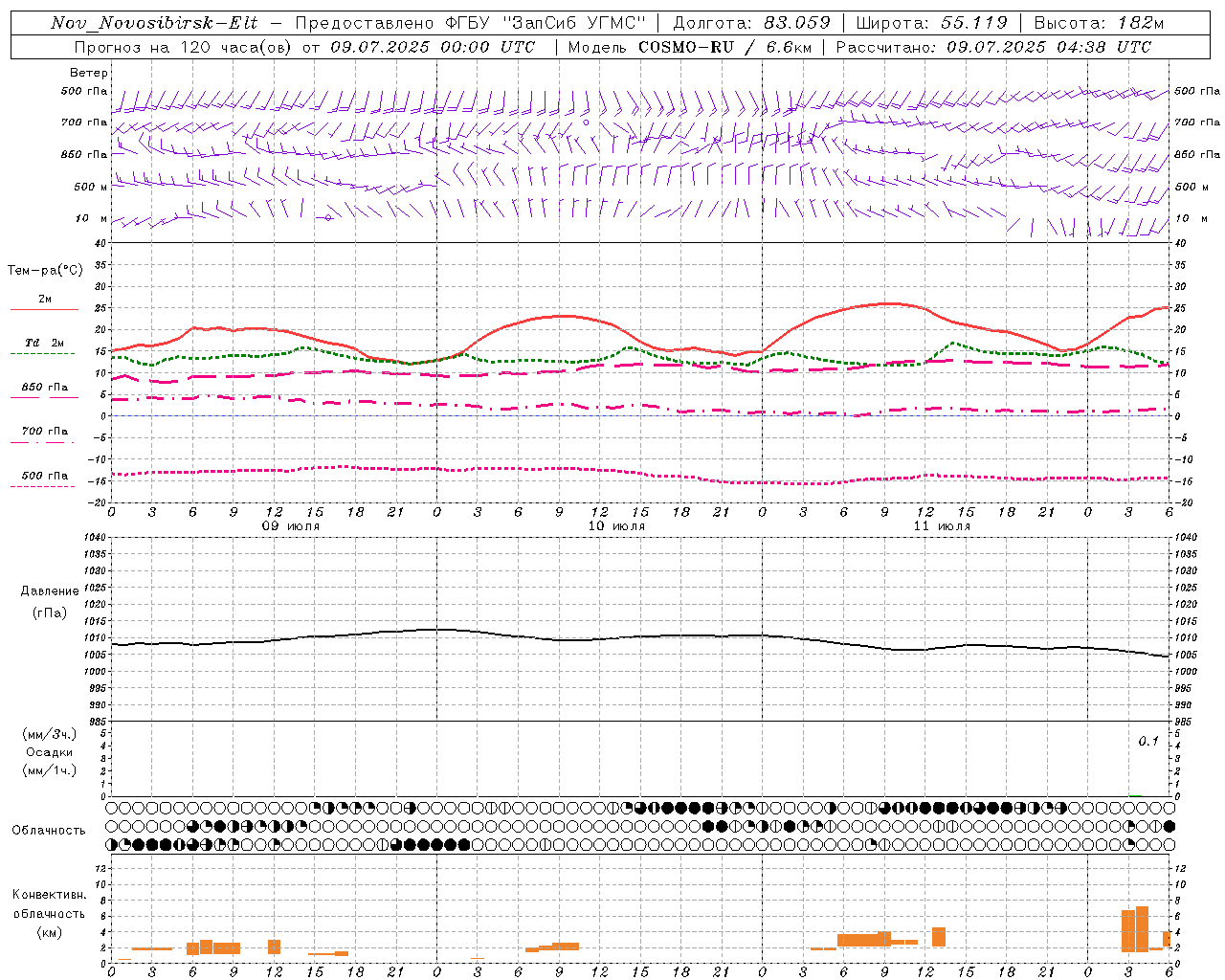Click the Высота: 182м value

tap(1099, 23)
